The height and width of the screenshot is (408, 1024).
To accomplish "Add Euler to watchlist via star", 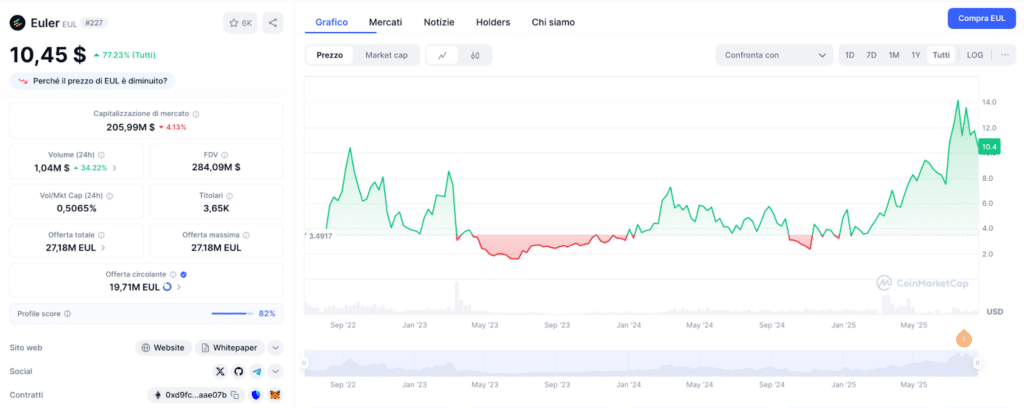I will pos(240,23).
